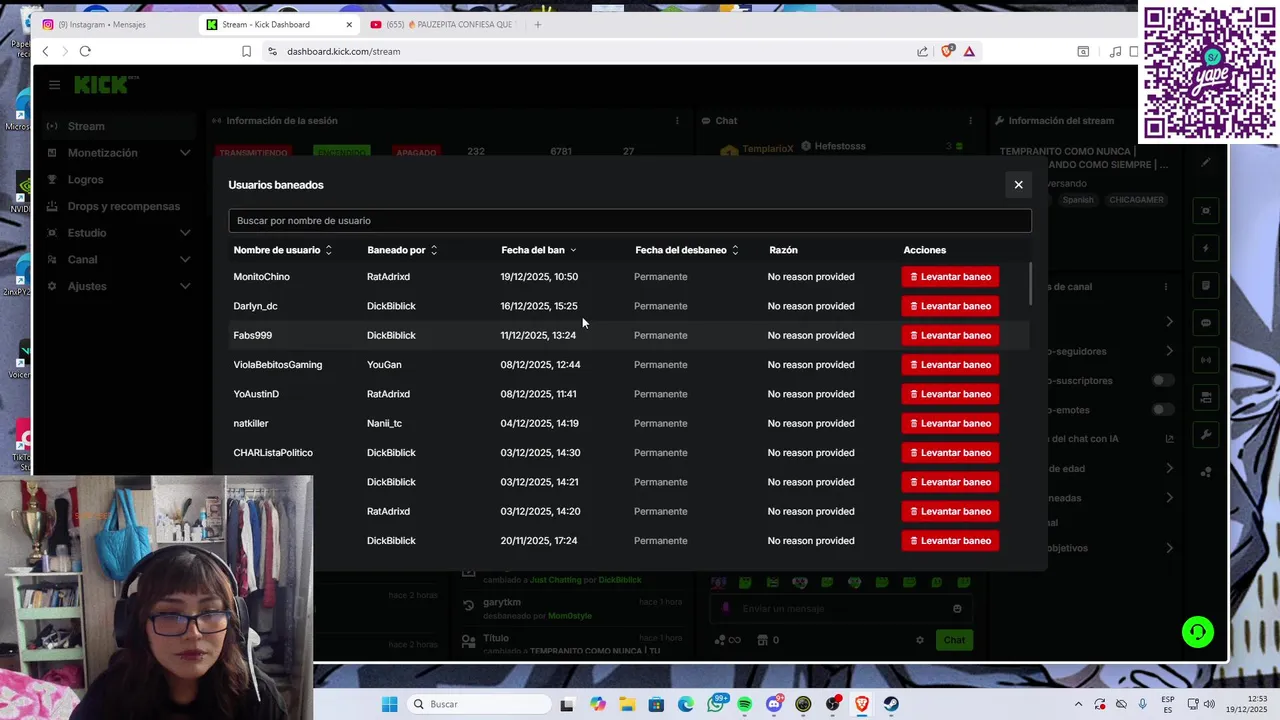Click the share icon in address bar
Screen dimensions: 1280x720
(922, 51)
